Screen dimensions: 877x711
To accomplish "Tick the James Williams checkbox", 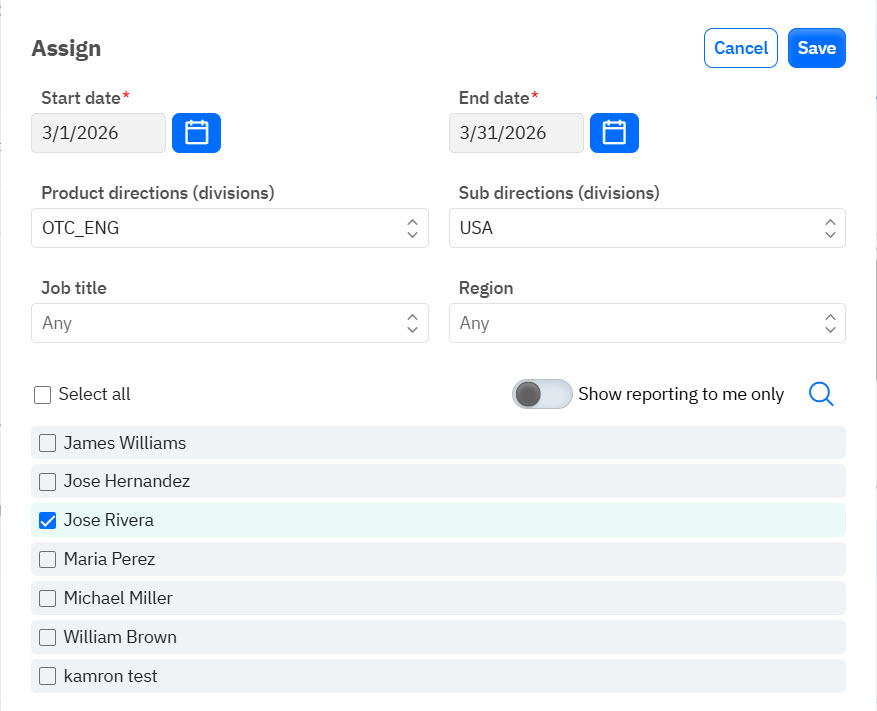I will click(x=47, y=443).
